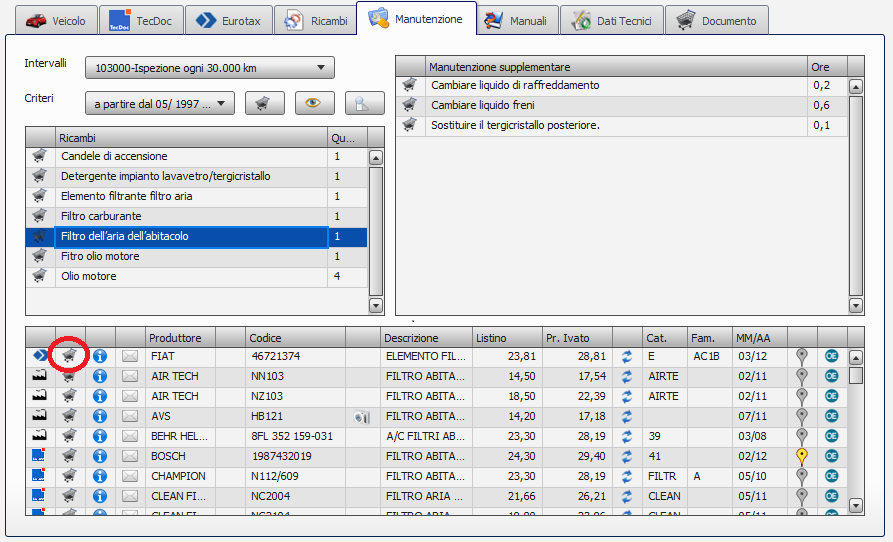Click OE badge in AIR TECH NN103 row

831,376
